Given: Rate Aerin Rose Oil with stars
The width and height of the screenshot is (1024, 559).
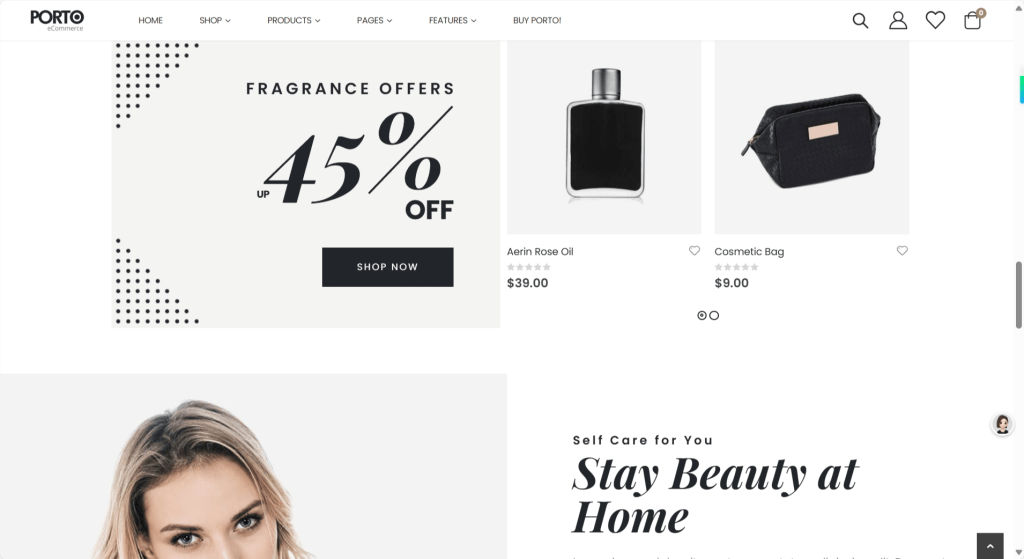Looking at the screenshot, I should [529, 267].
